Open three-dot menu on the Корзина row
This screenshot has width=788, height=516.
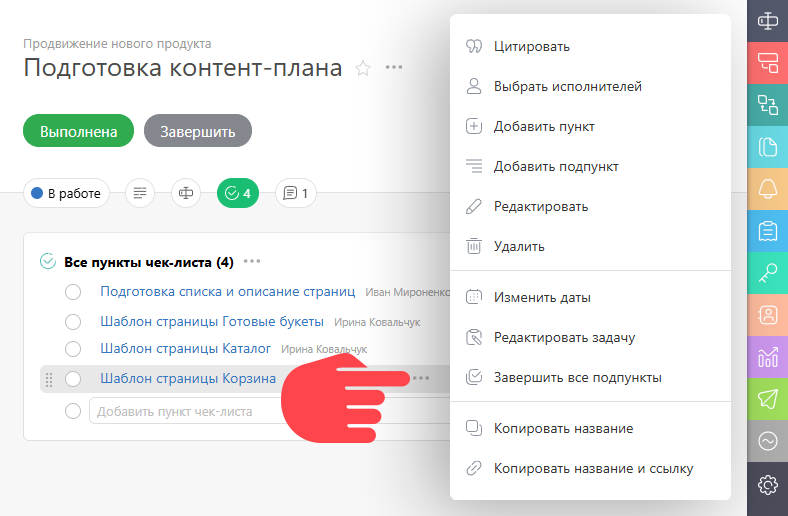(421, 378)
